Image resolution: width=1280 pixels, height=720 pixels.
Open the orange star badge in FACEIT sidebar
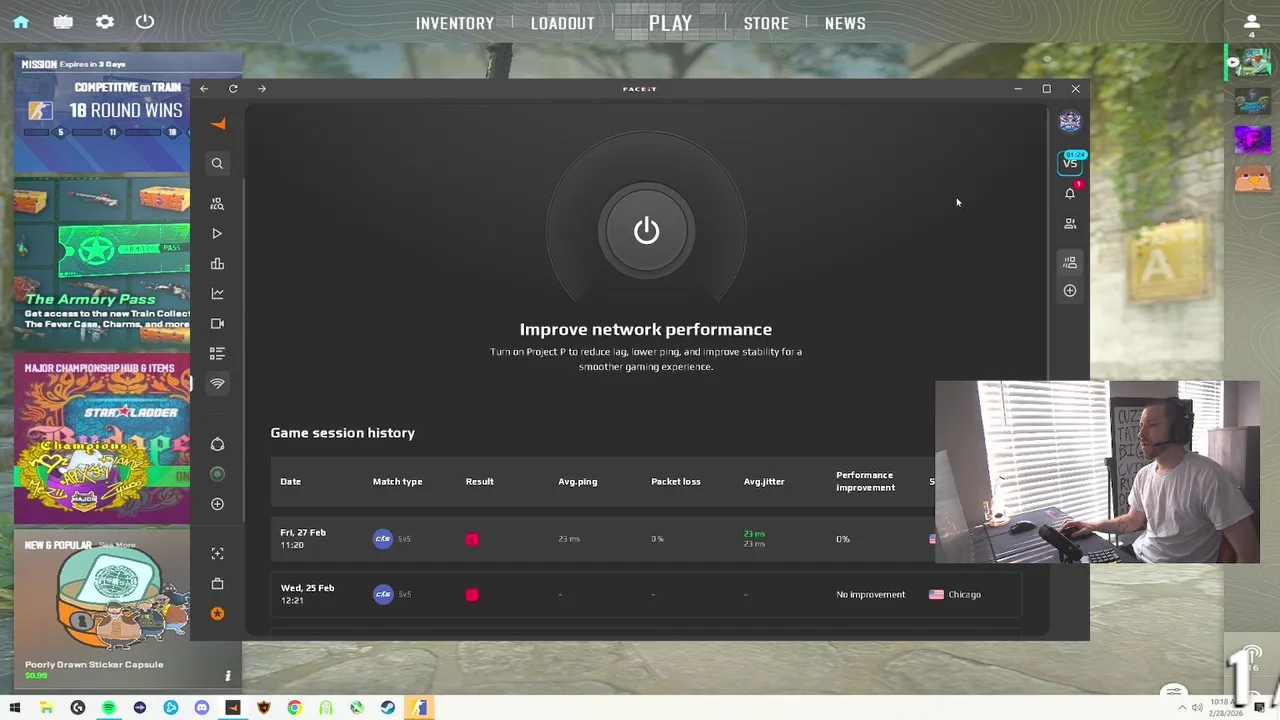(x=217, y=614)
